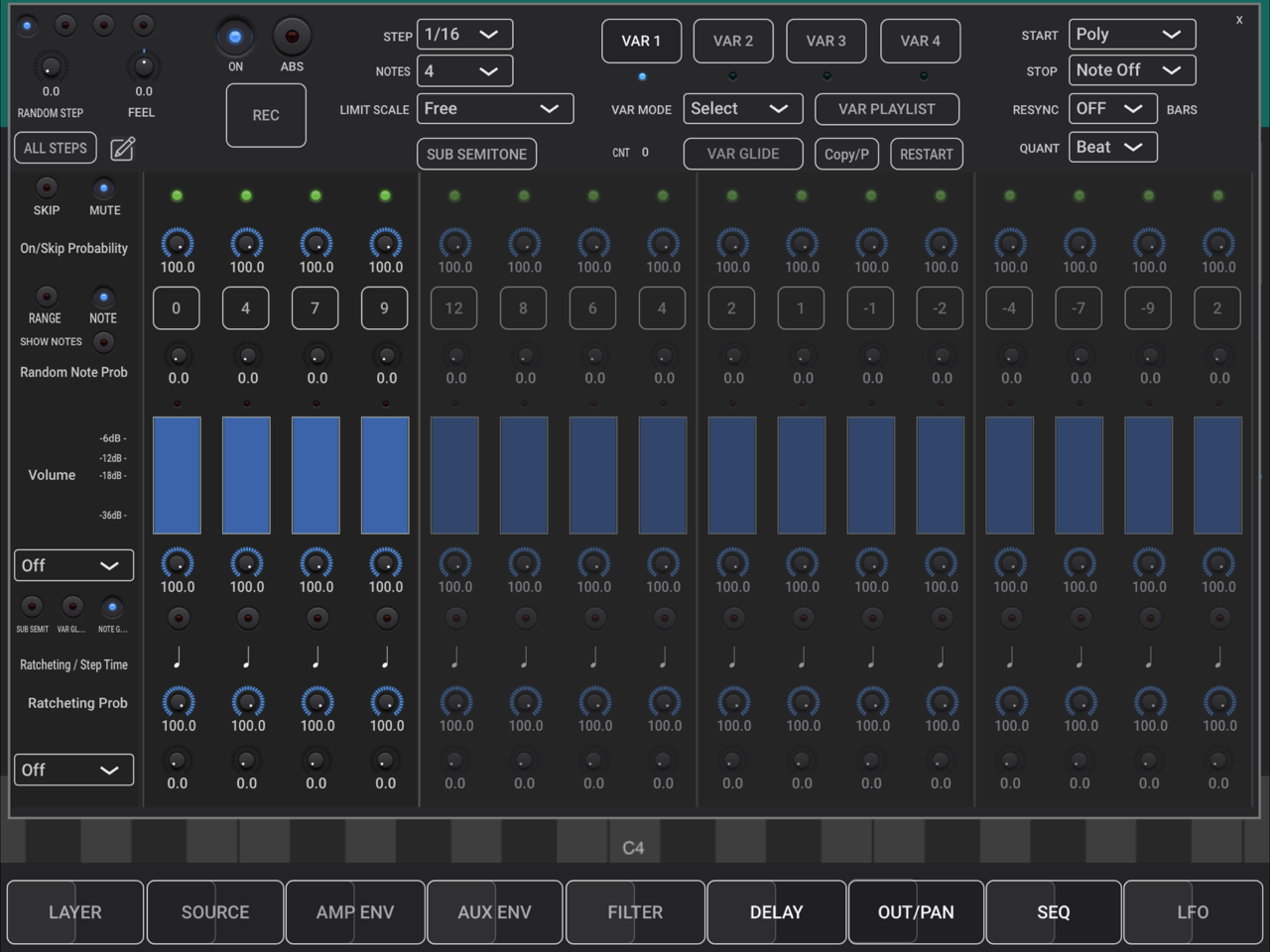Click the note value box showing -7
1270x952 pixels.
[1079, 308]
